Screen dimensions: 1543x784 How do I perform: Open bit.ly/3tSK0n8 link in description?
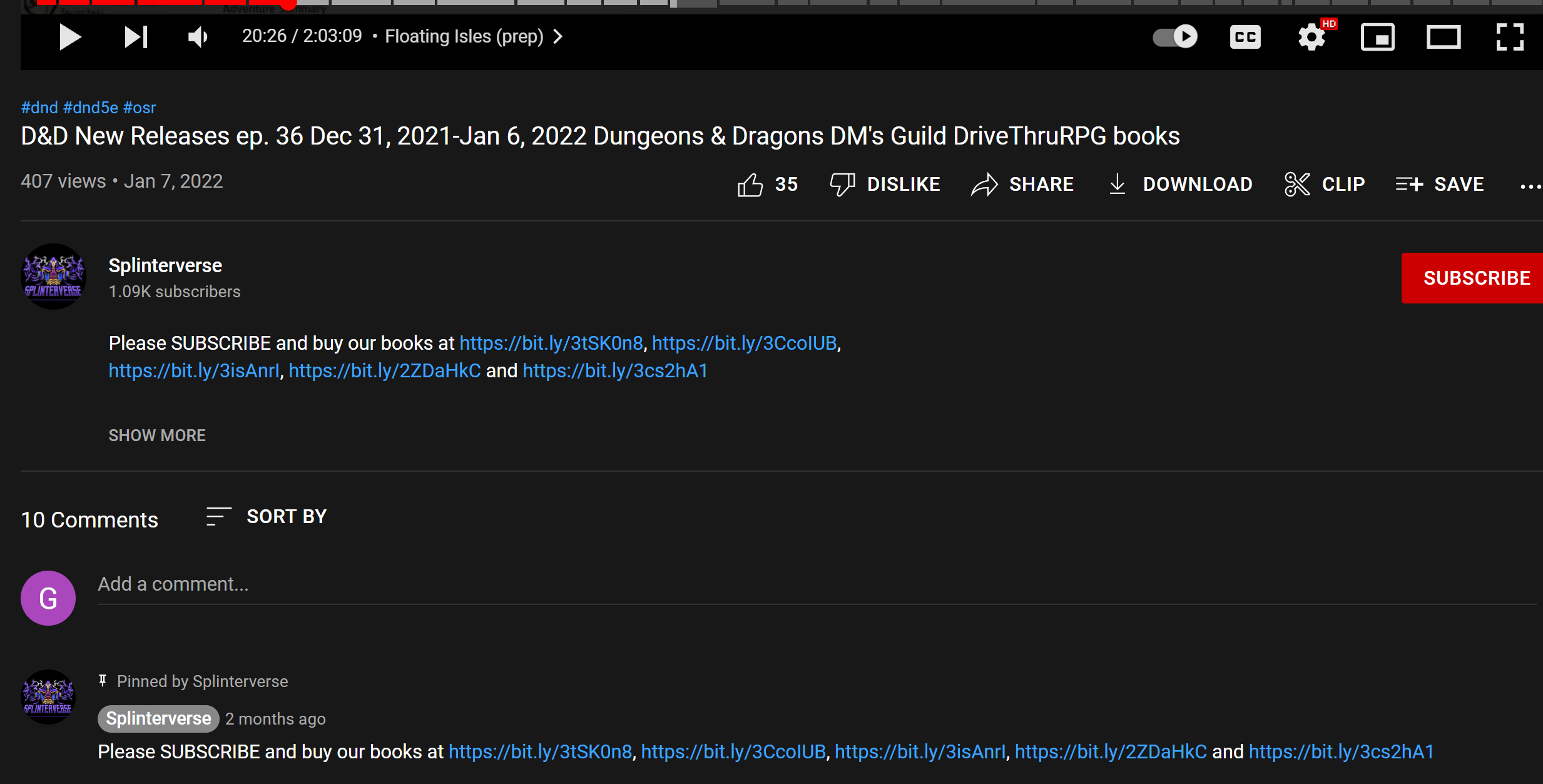click(x=551, y=344)
